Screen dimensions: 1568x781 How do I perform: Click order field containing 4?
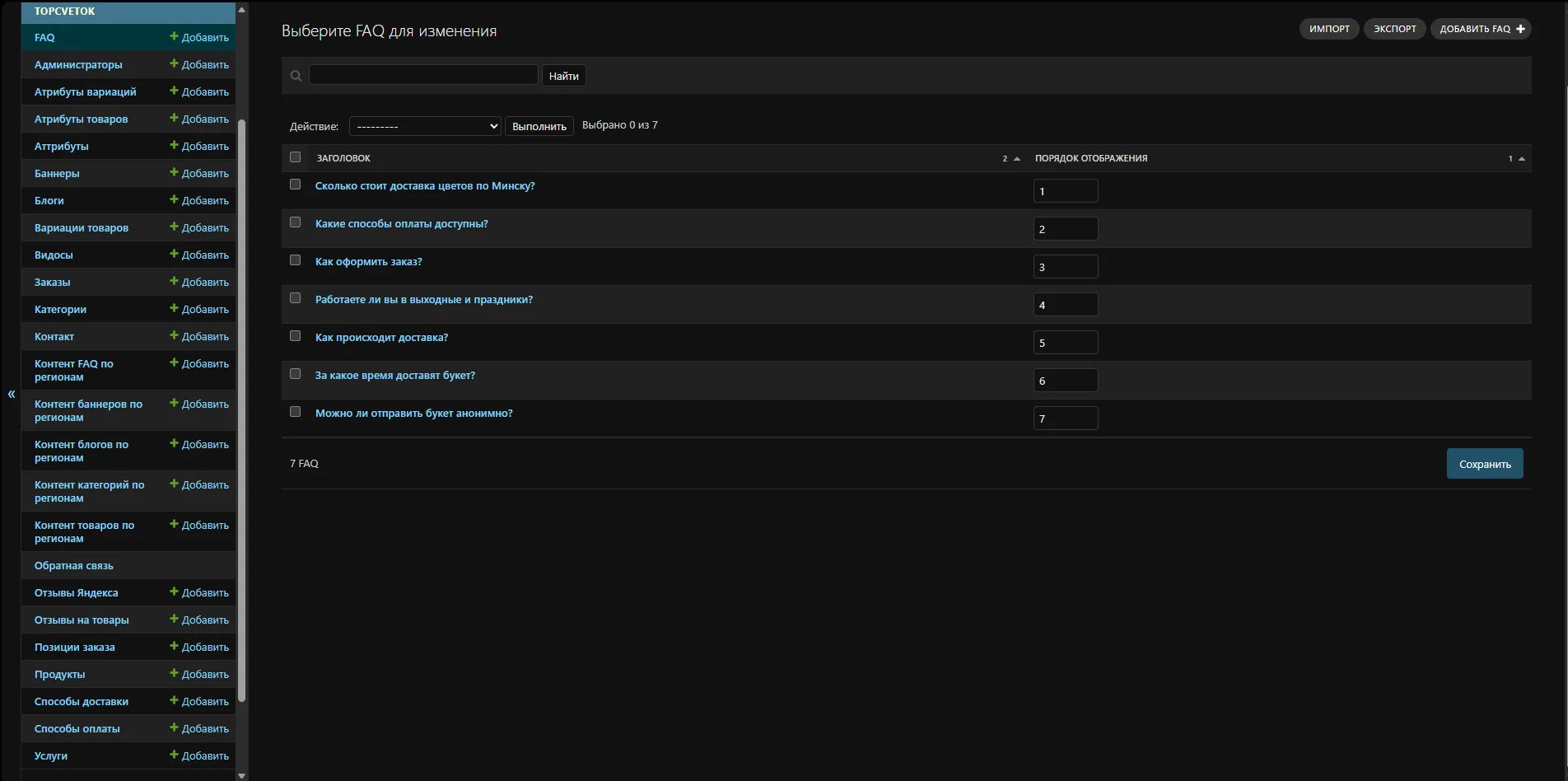pyautogui.click(x=1066, y=305)
